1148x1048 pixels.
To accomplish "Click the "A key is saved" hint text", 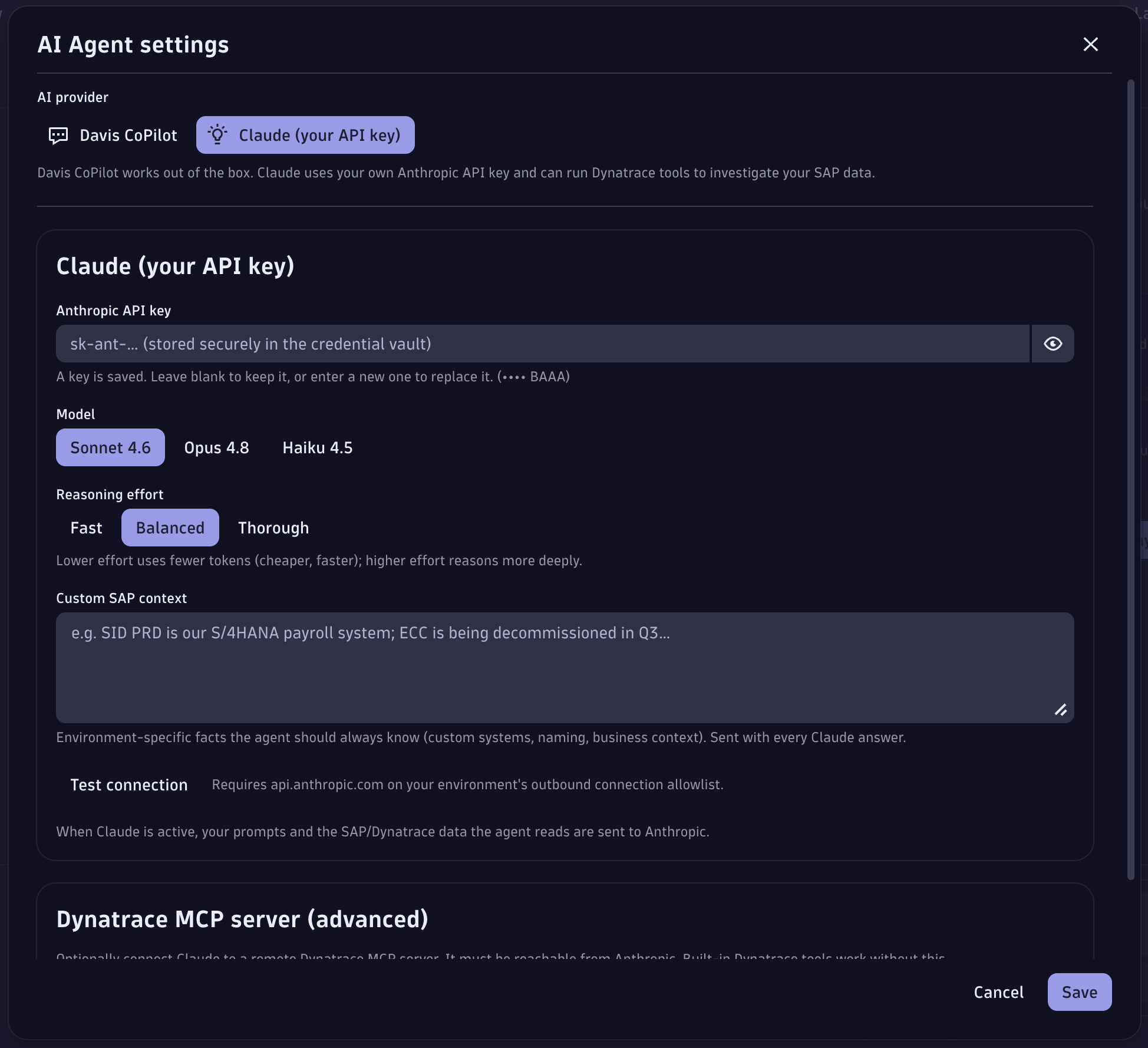I will (x=313, y=377).
